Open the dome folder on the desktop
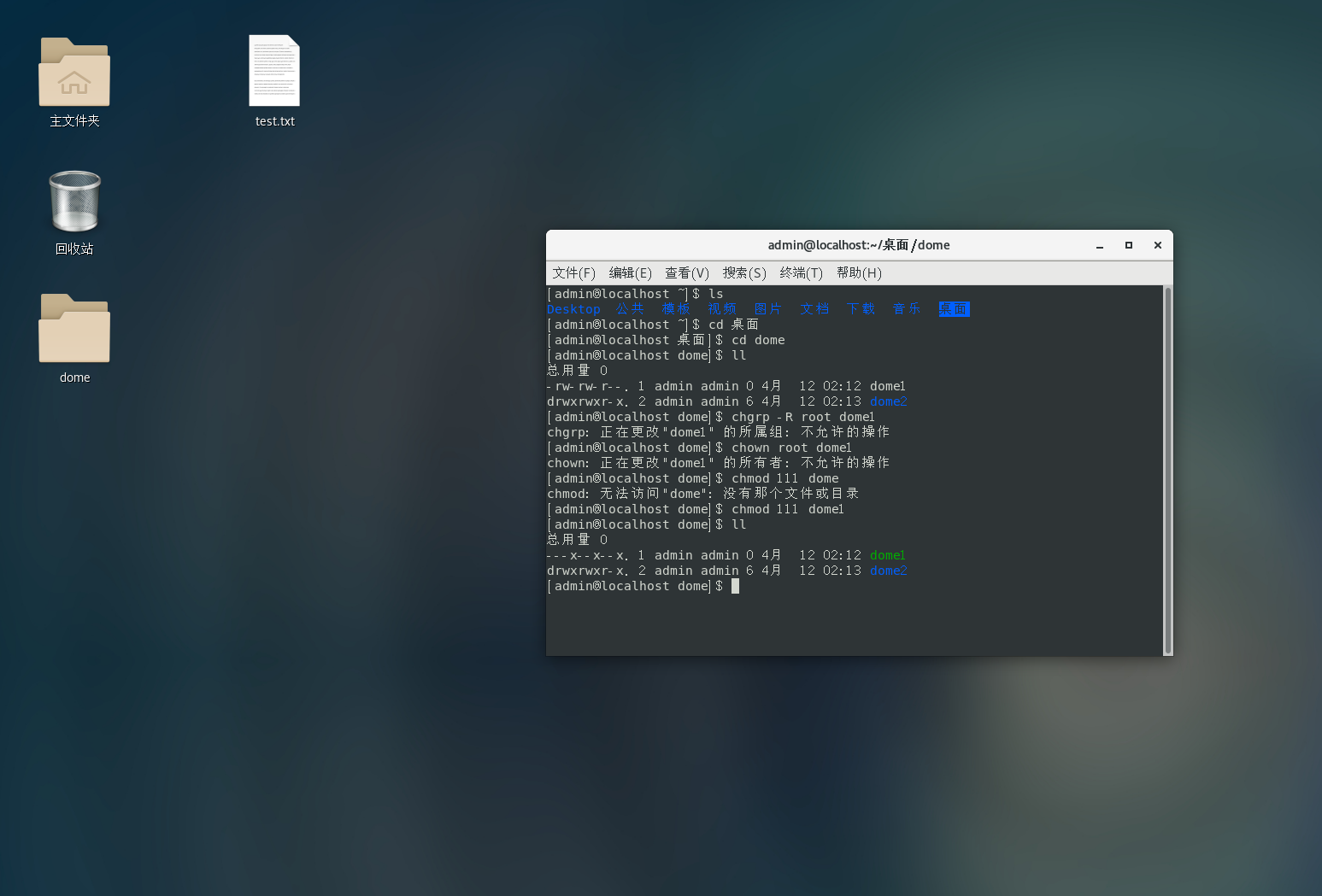 [x=74, y=337]
